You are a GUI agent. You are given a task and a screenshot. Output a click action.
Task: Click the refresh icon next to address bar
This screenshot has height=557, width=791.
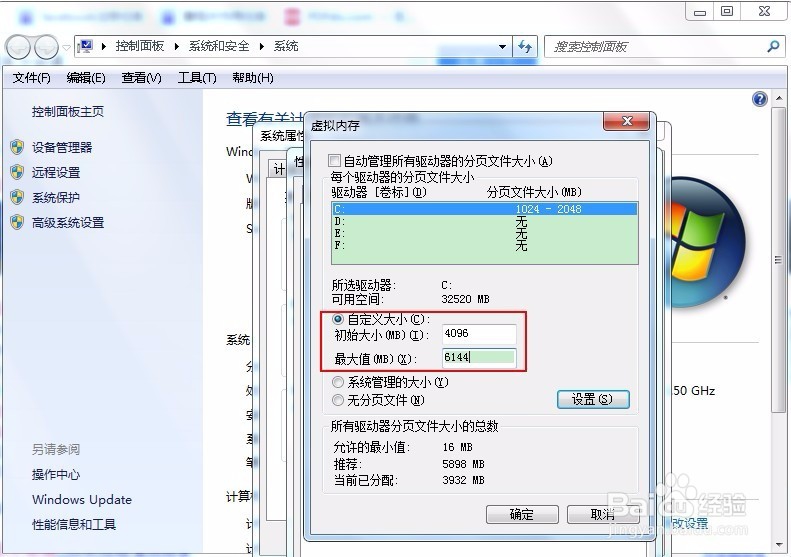[525, 47]
